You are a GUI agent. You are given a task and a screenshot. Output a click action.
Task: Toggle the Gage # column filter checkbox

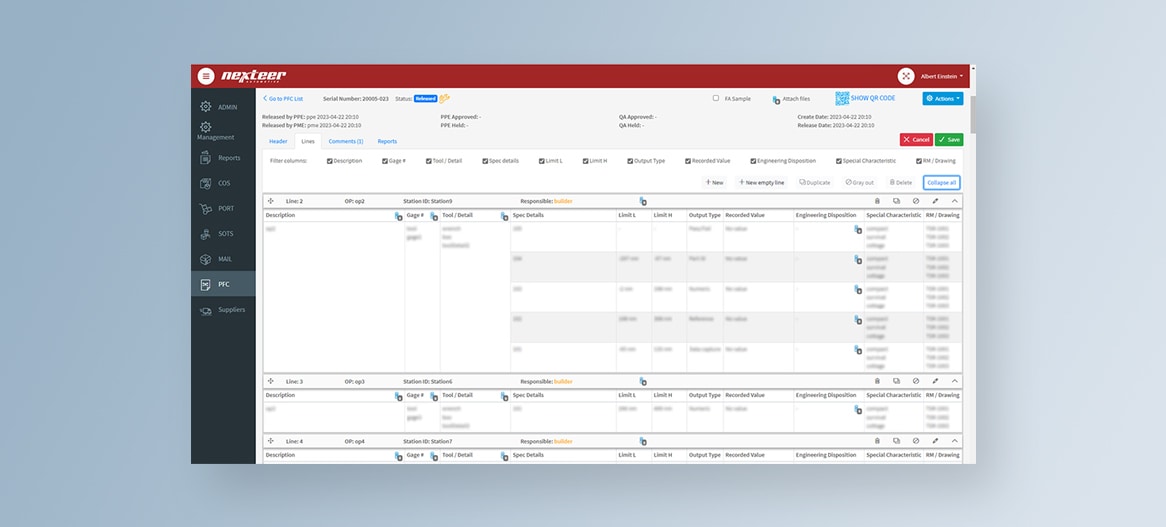[x=385, y=161]
